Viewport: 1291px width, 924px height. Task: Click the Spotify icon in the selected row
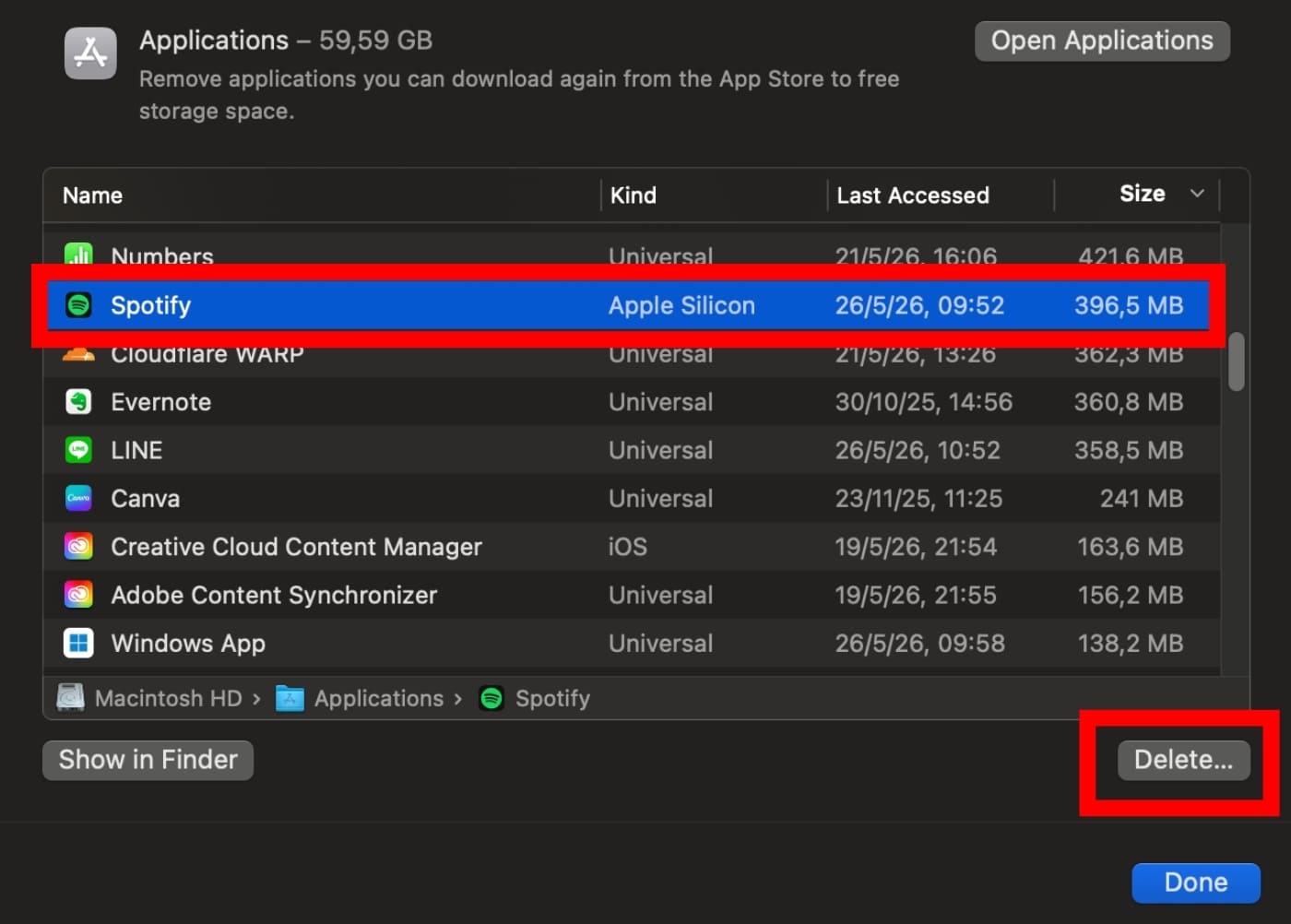click(78, 305)
